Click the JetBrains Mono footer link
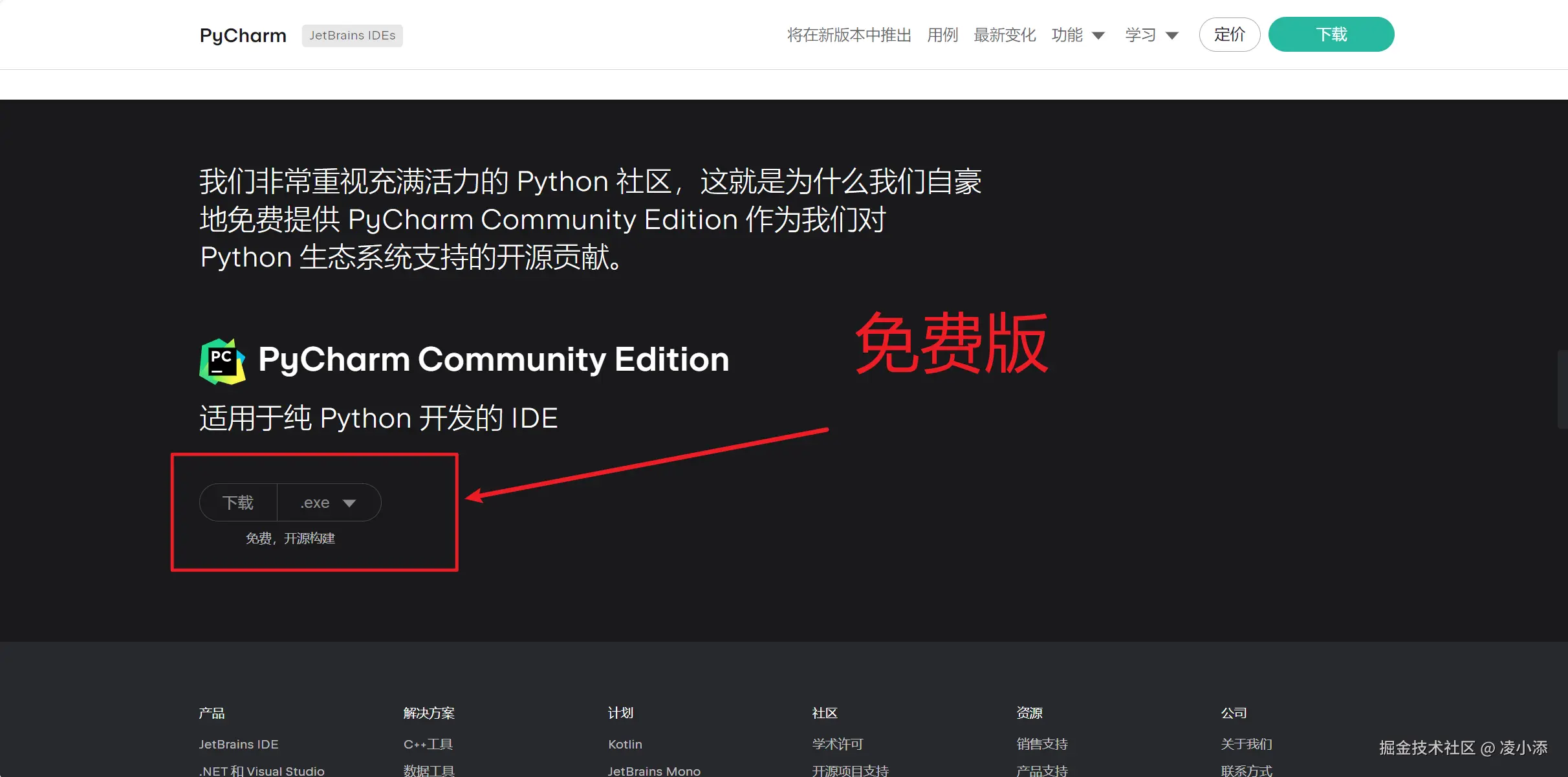The image size is (1568, 777). 653,771
